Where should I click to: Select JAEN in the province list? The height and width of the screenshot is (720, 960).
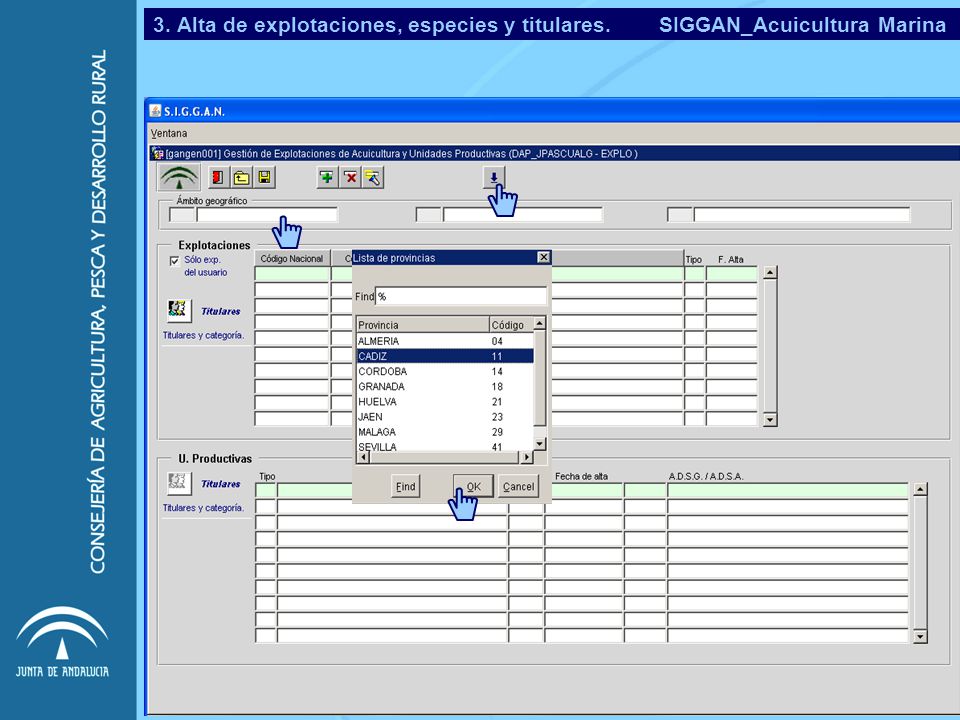(x=445, y=417)
